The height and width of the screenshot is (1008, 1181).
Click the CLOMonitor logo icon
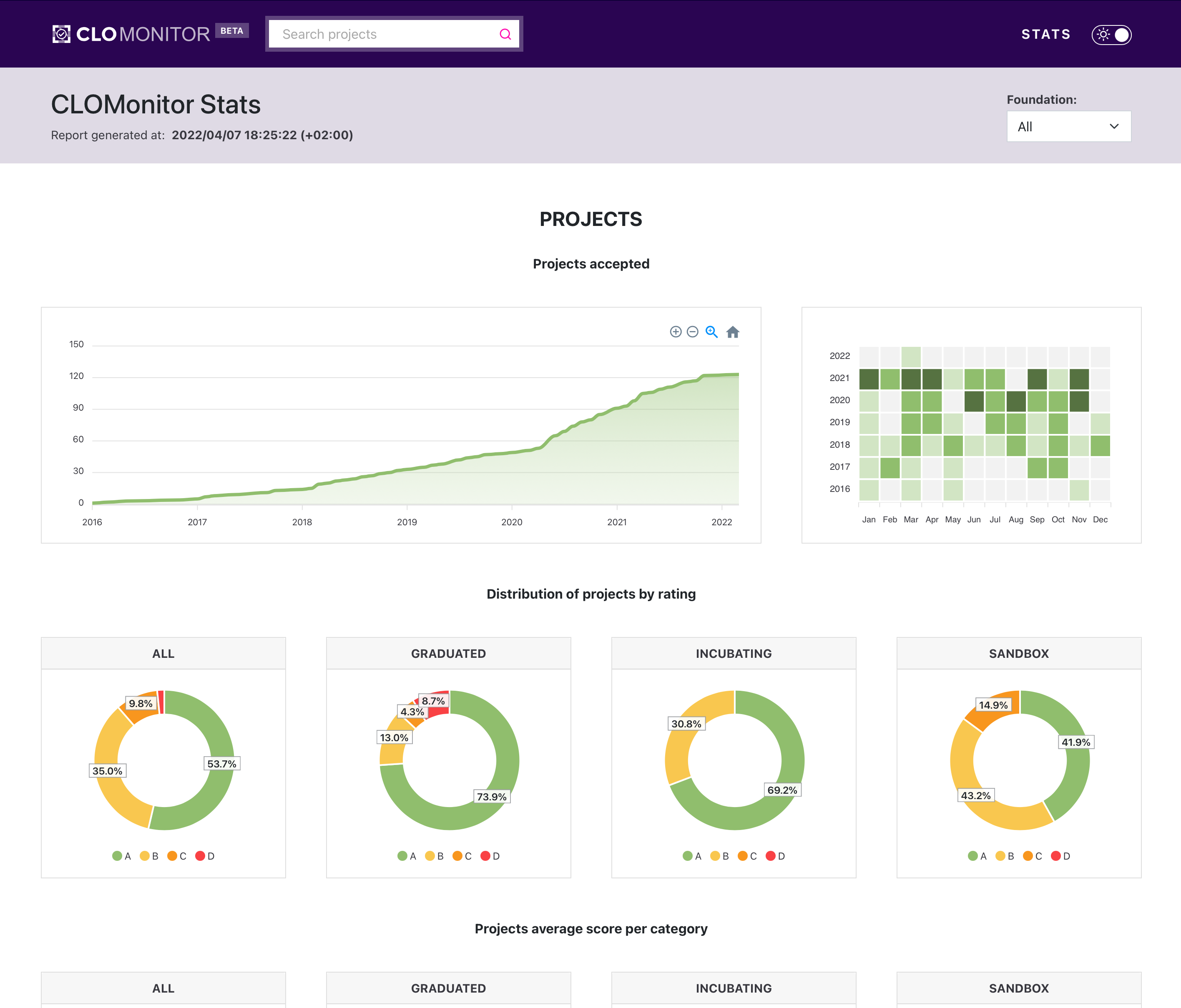(62, 34)
